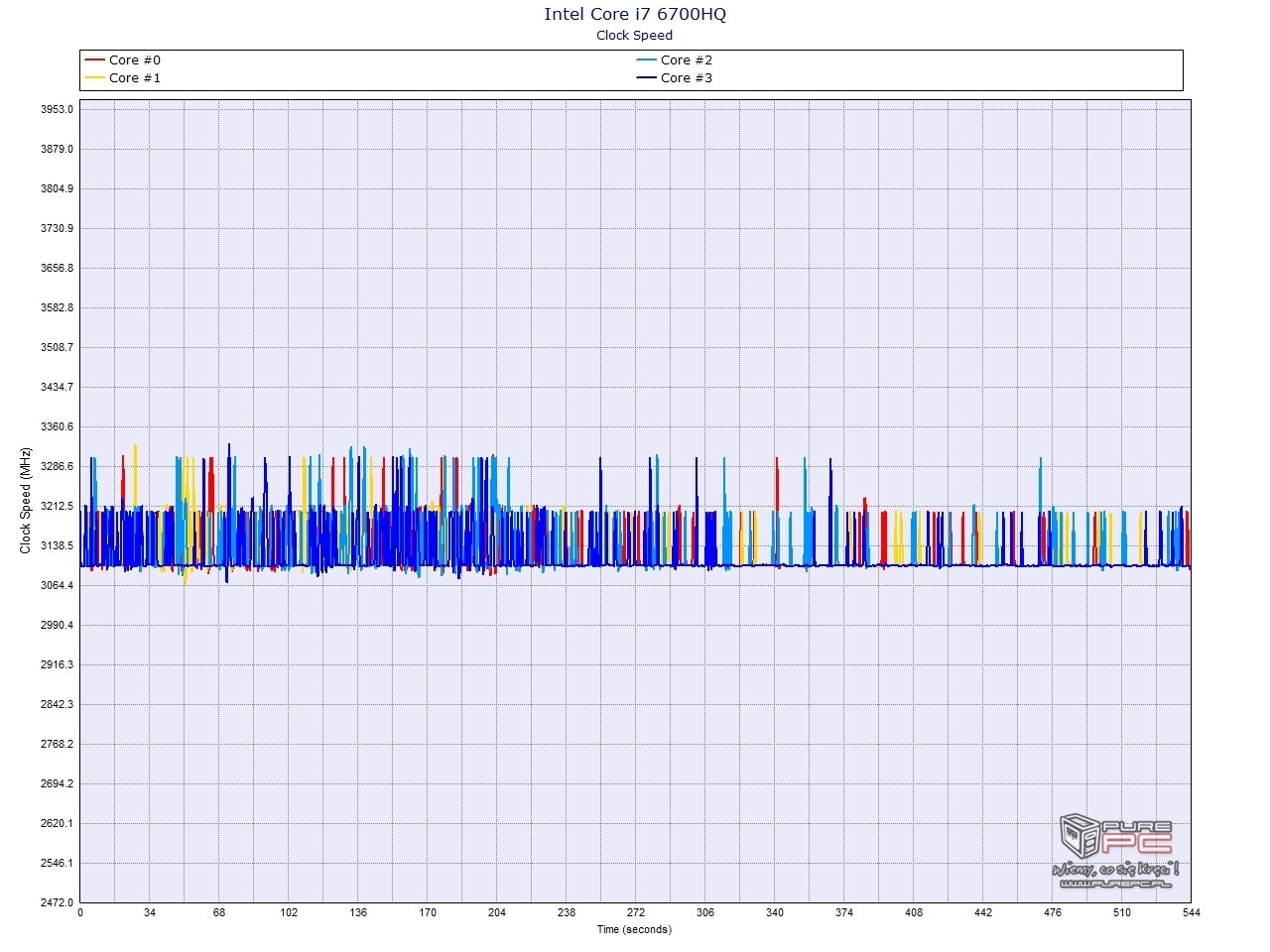This screenshot has width=1270, height=952.
Task: Click the 2842.3 y-axis value
Action: [57, 704]
